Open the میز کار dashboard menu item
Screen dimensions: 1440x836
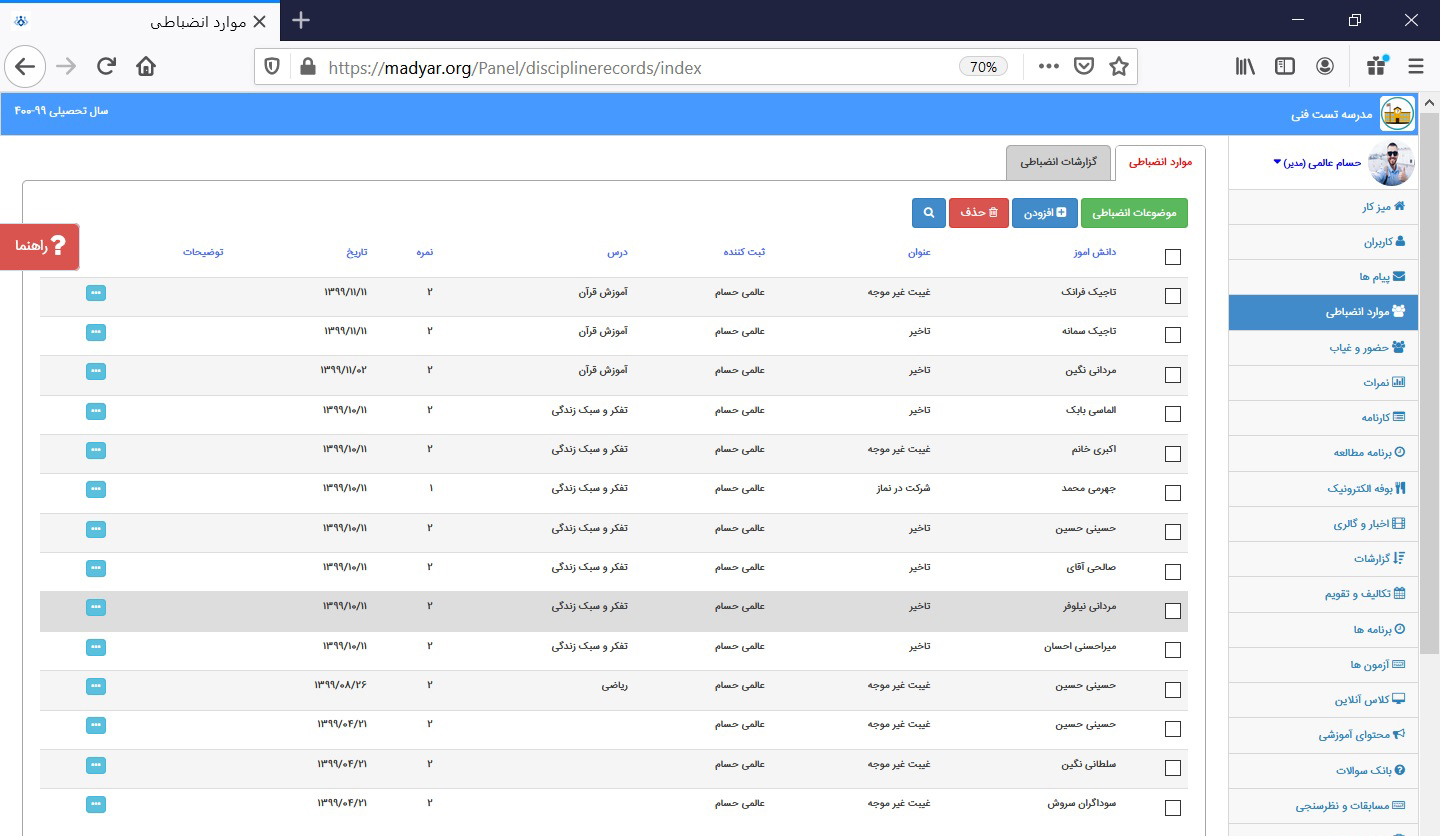(x=1324, y=207)
